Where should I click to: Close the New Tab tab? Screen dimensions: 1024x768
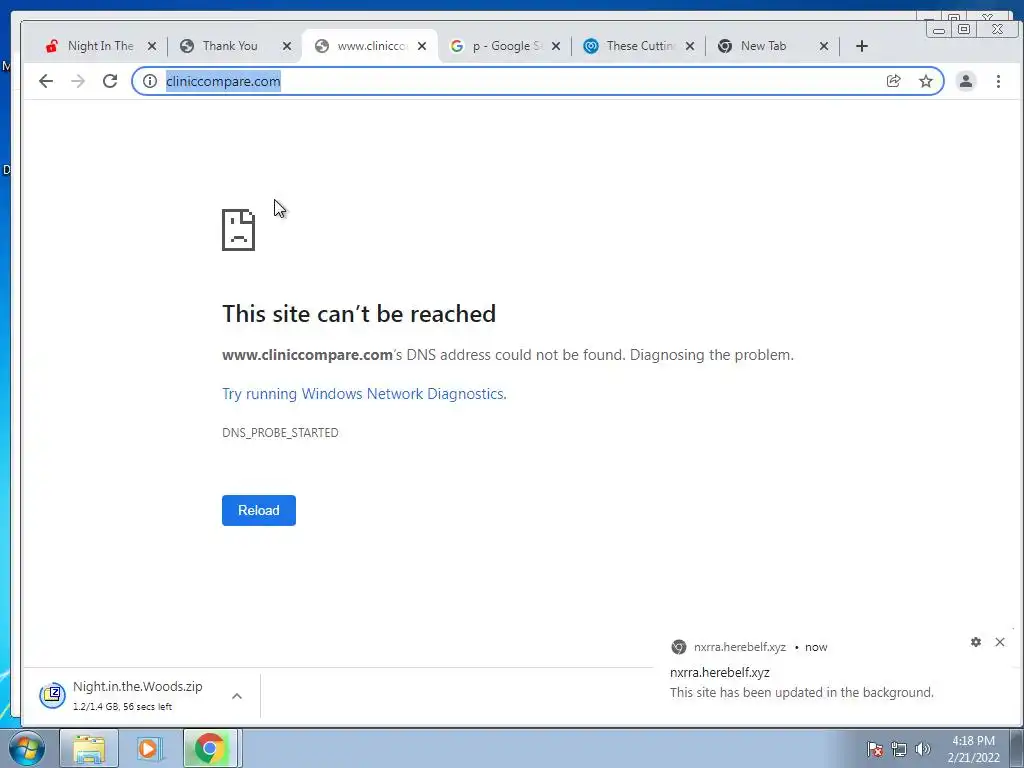(824, 46)
